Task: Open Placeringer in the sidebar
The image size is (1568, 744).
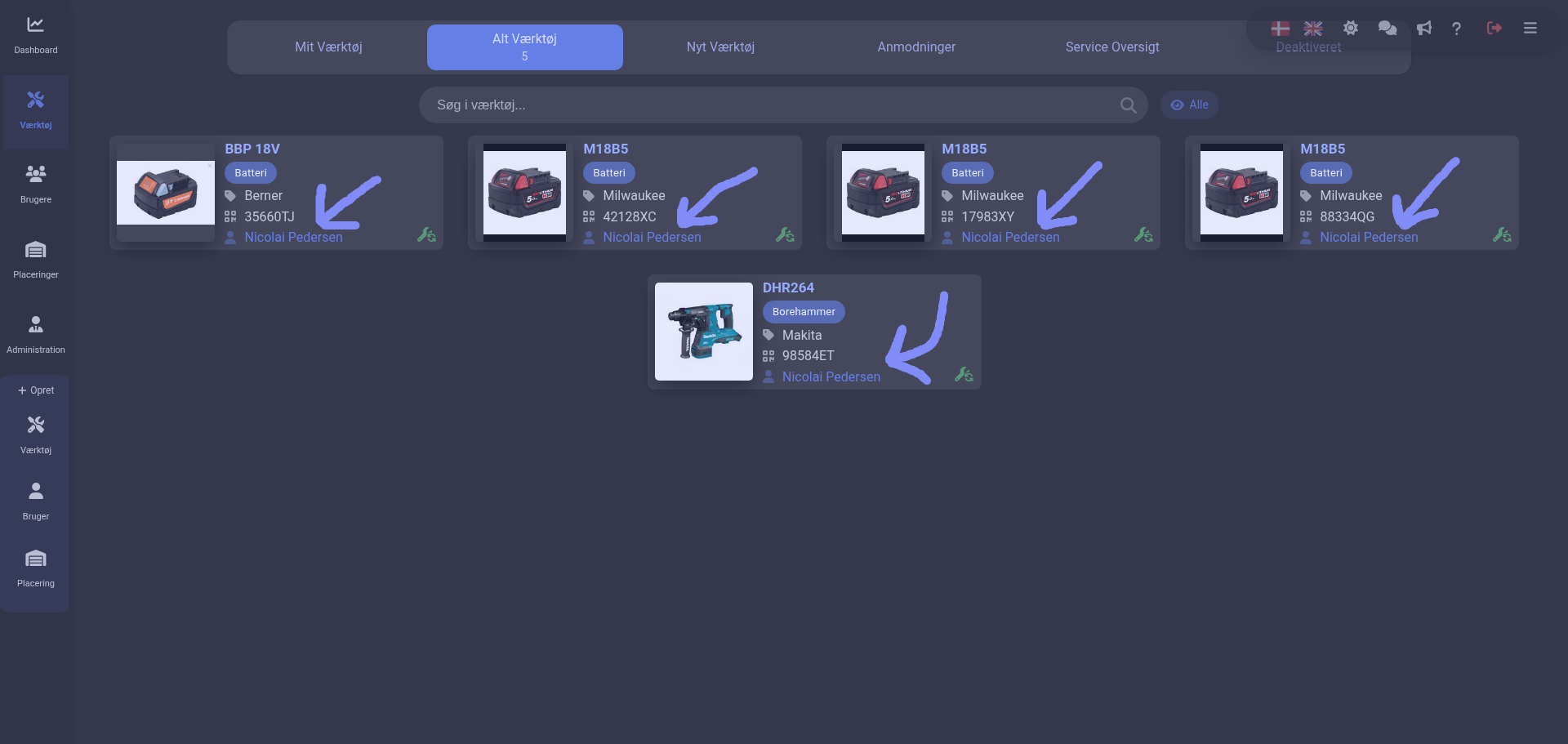Action: [35, 259]
